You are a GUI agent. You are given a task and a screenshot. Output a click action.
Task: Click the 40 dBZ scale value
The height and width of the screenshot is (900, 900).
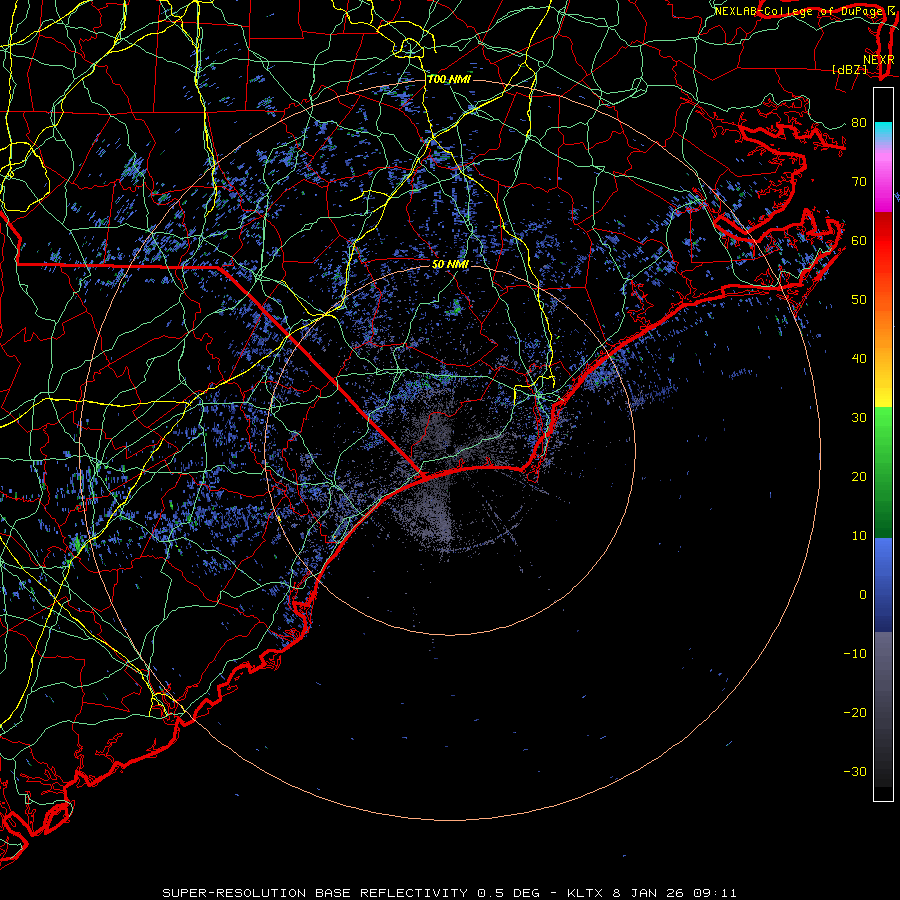click(859, 359)
